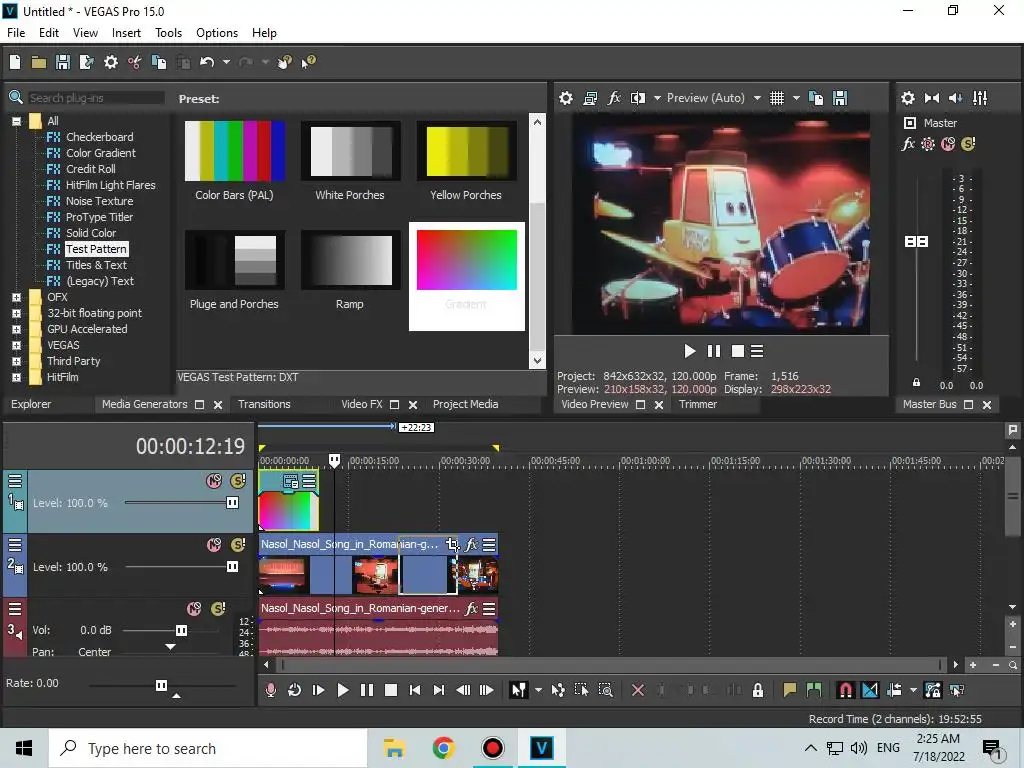Screen dimensions: 1024x768
Task: Go to start of project
Action: (x=415, y=690)
